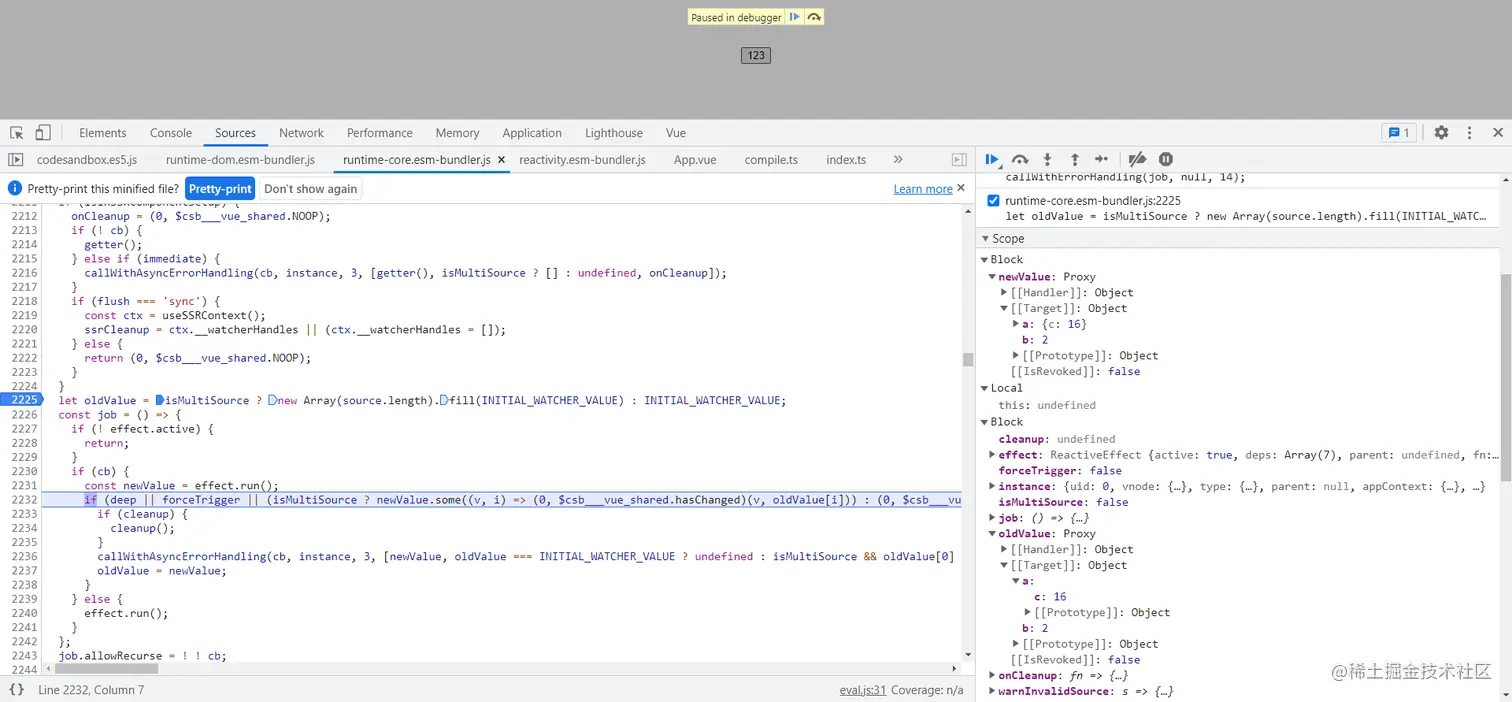
Task: Expand the effect ReactiveEffect entry
Action: point(991,455)
